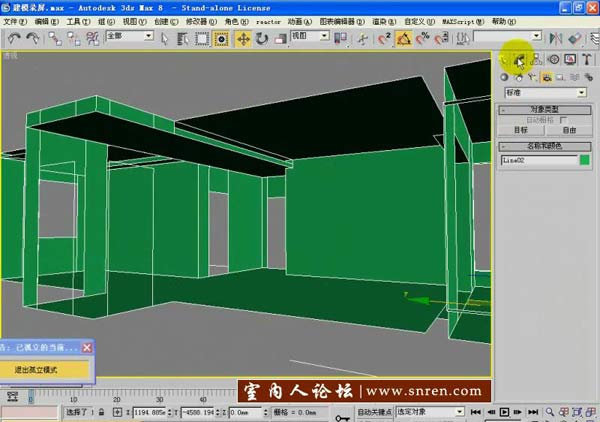Click the Edit Named Selection Sets icon
The image size is (600, 422).
click(462, 39)
